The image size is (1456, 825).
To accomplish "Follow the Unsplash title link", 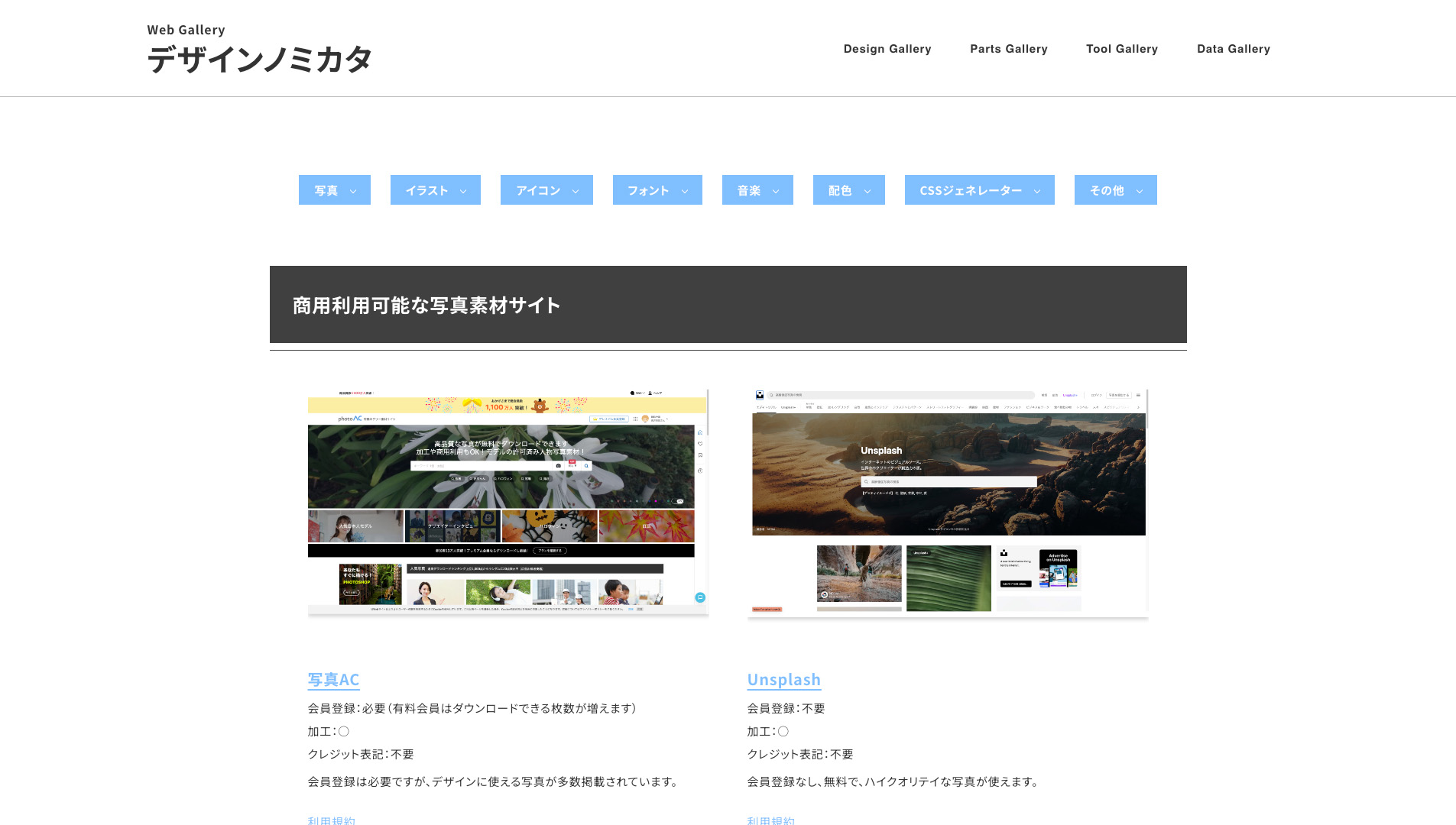I will click(x=783, y=679).
